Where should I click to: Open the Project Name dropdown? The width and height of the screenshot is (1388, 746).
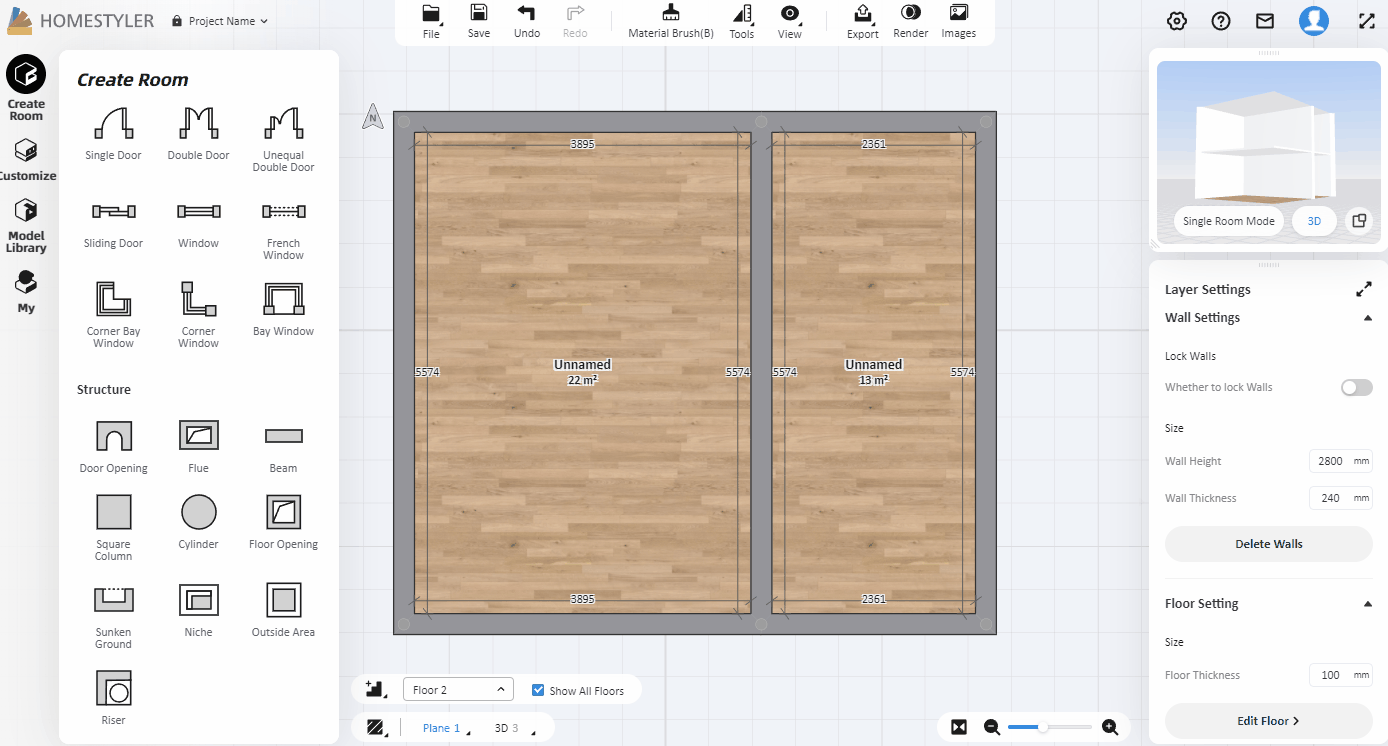pyautogui.click(x=220, y=21)
